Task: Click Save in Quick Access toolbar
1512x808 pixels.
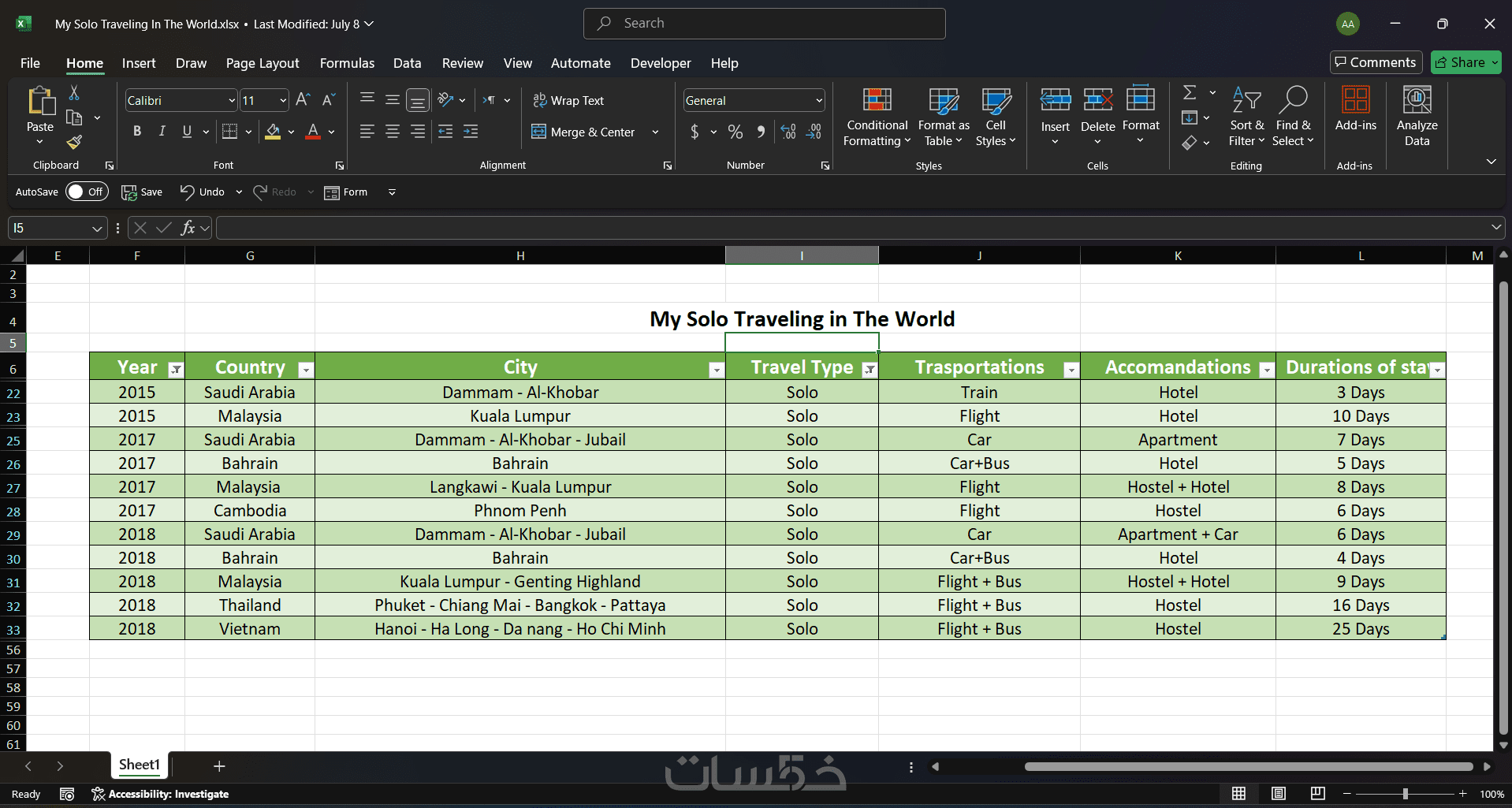Action: coord(142,192)
